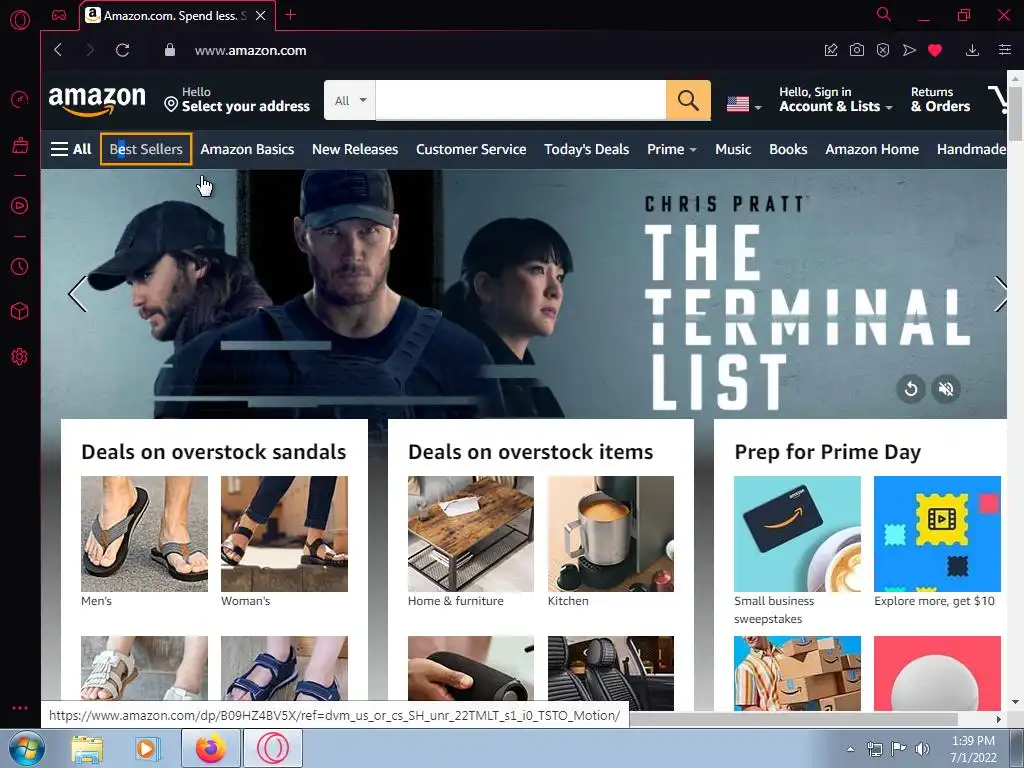This screenshot has height=768, width=1024.
Task: Reload the Amazon page
Action: pos(122,50)
